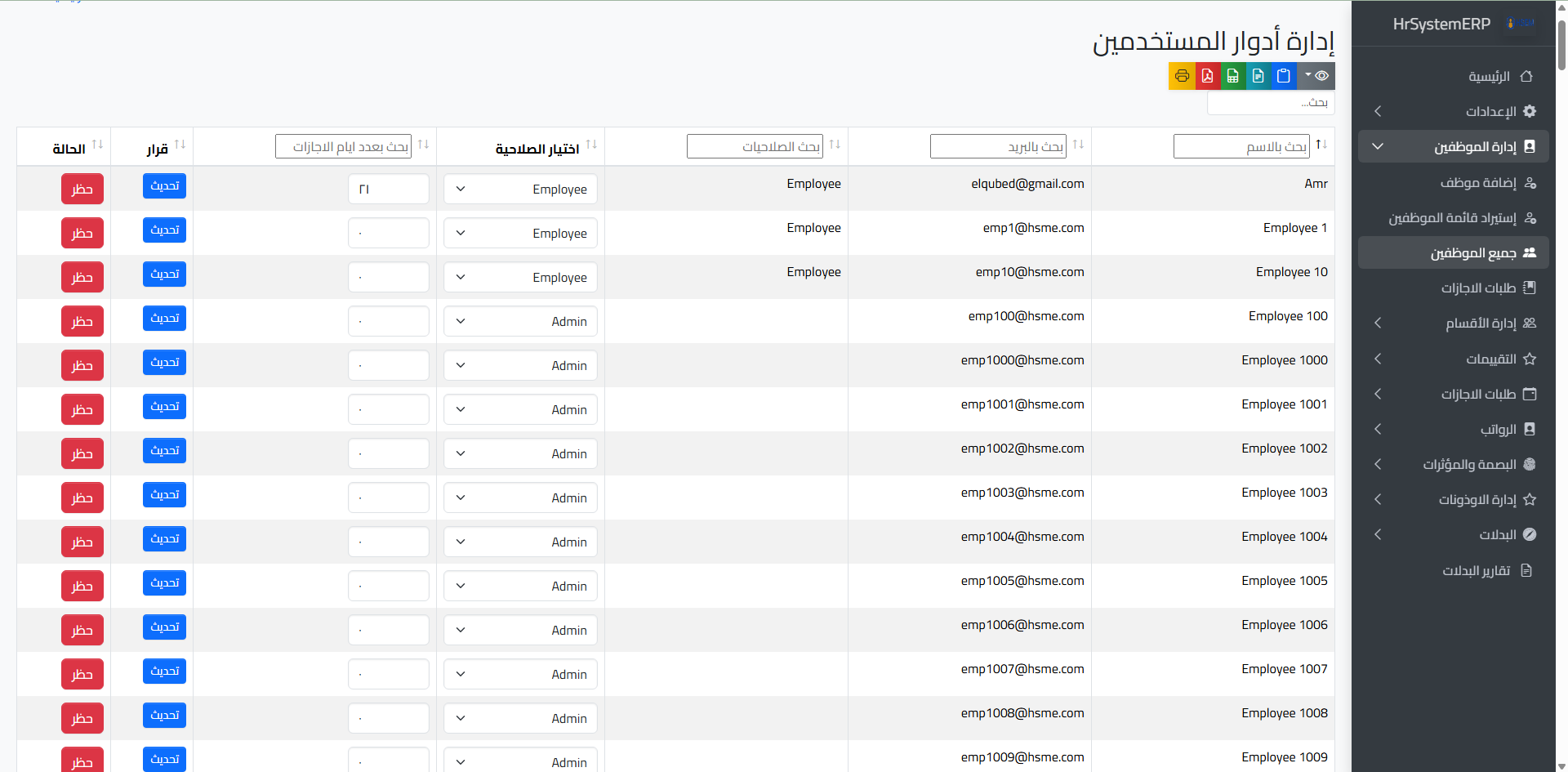This screenshot has height=772, width=1568.
Task: Click حظر for Employee 1008
Action: coord(82,718)
